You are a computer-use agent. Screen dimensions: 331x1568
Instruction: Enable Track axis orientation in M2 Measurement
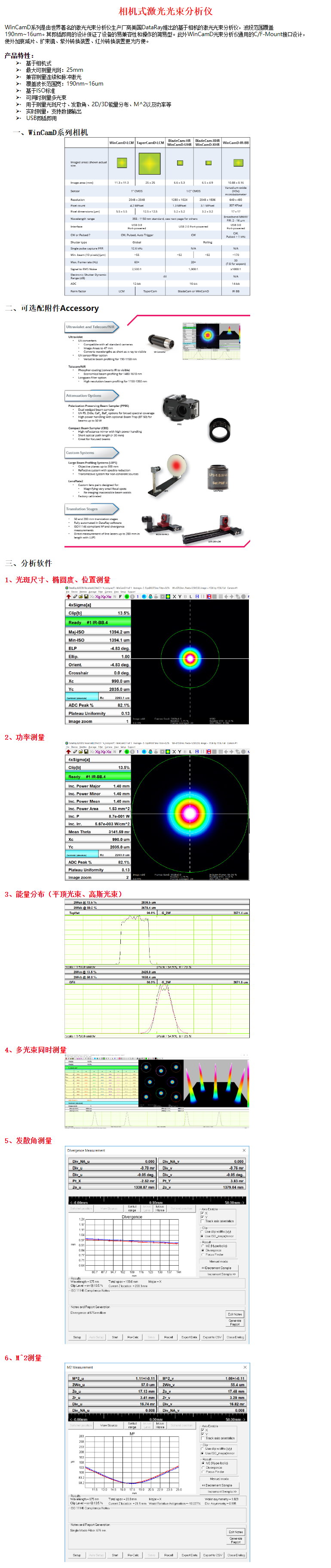[202, 1438]
